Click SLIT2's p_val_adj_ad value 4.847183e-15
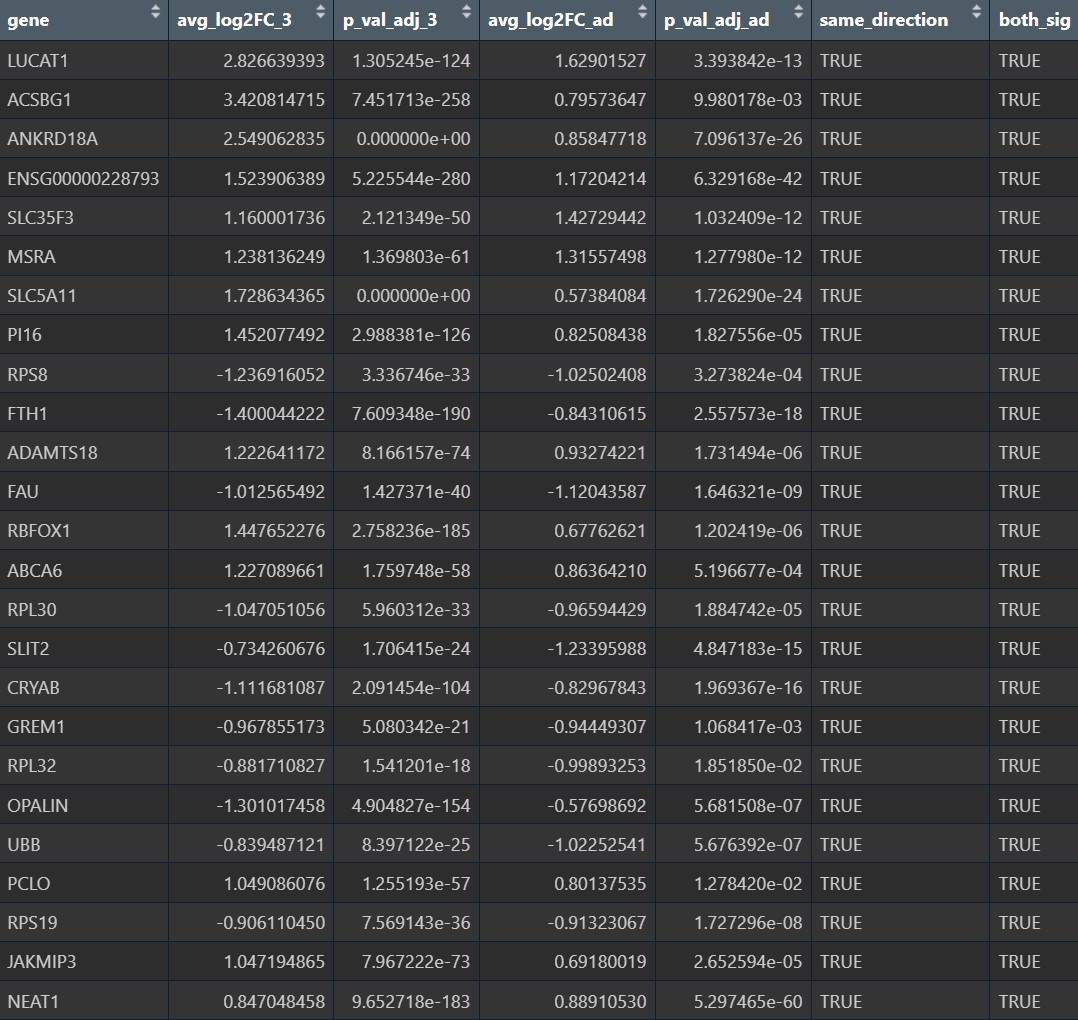Screen dimensions: 1078x1020 (748, 649)
